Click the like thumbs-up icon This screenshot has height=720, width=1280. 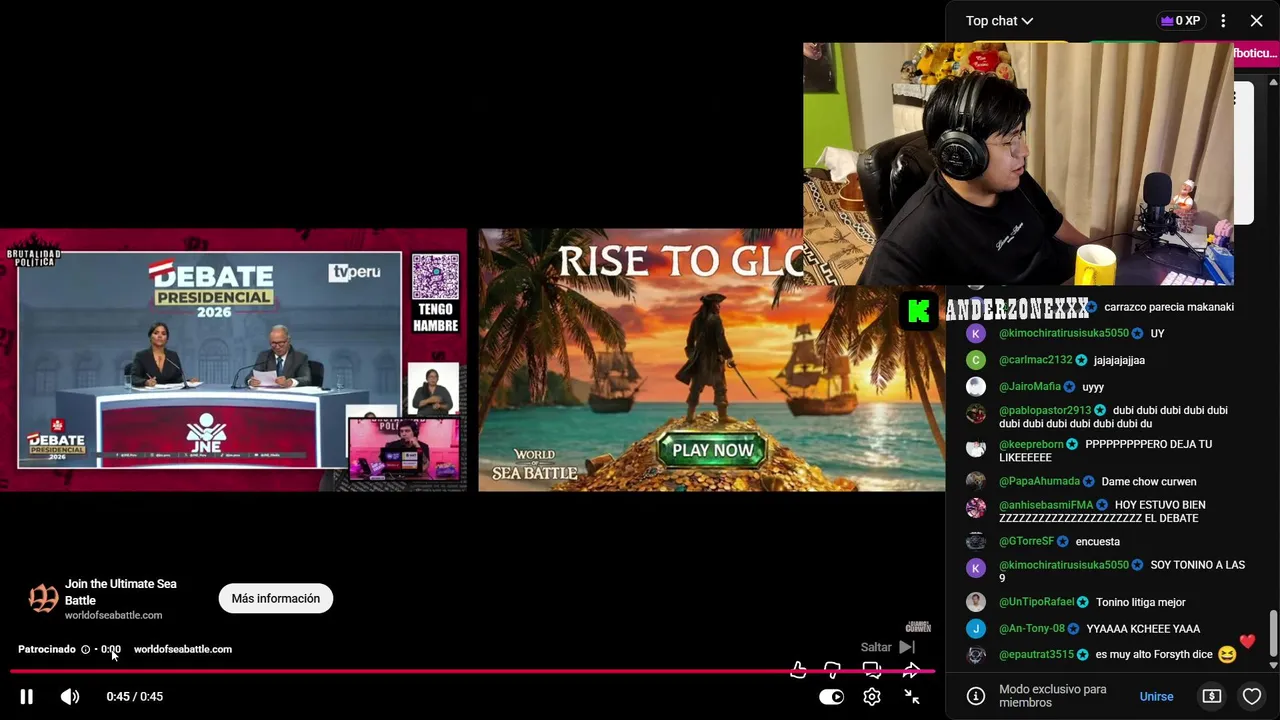pos(798,670)
